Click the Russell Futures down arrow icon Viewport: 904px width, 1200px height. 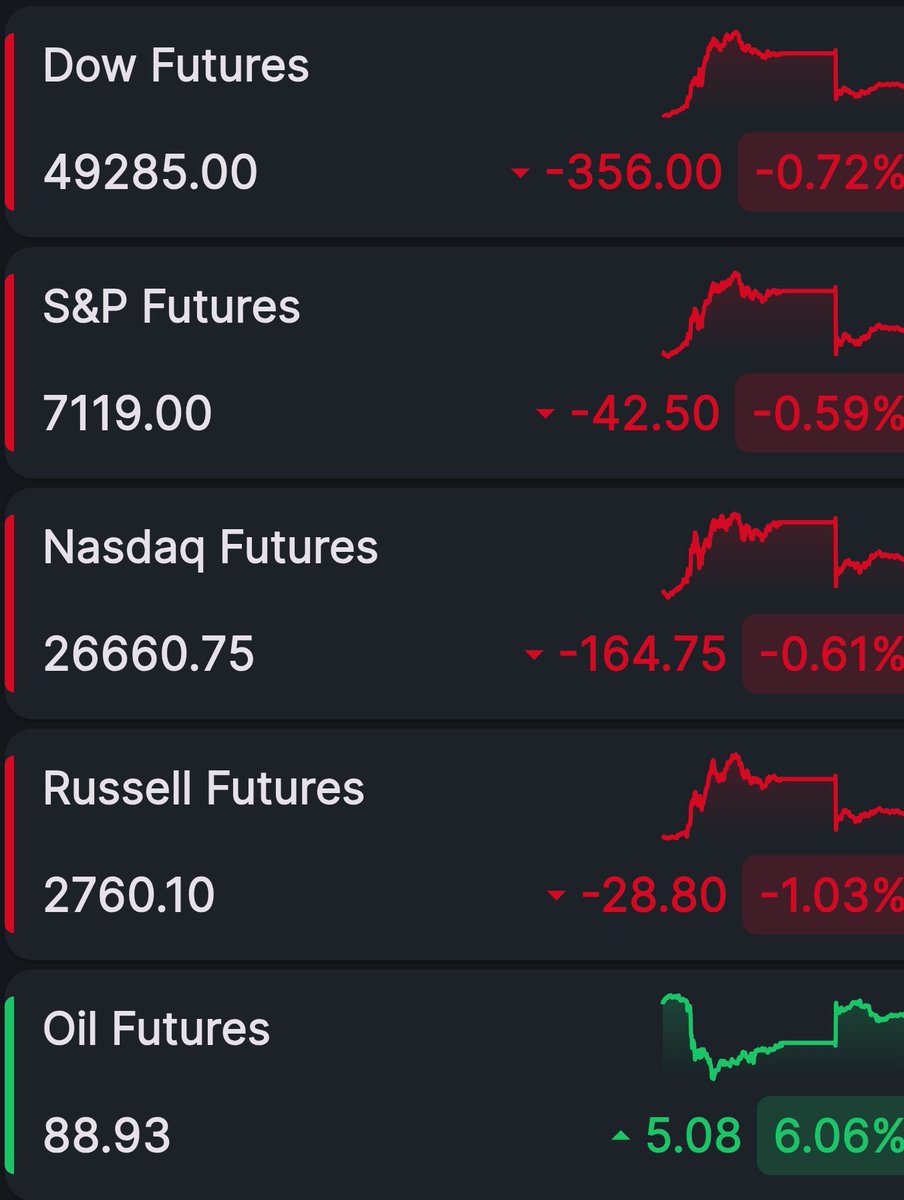coord(556,895)
